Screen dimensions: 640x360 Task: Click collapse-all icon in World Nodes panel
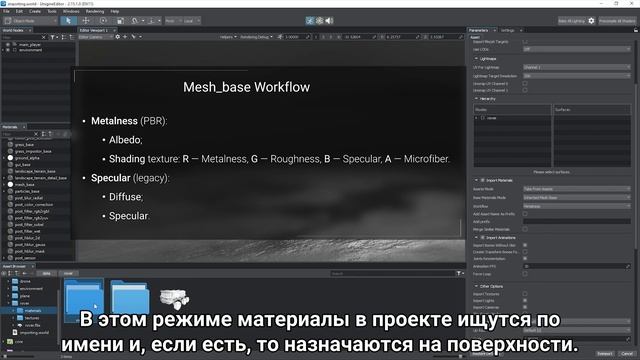(71, 37)
